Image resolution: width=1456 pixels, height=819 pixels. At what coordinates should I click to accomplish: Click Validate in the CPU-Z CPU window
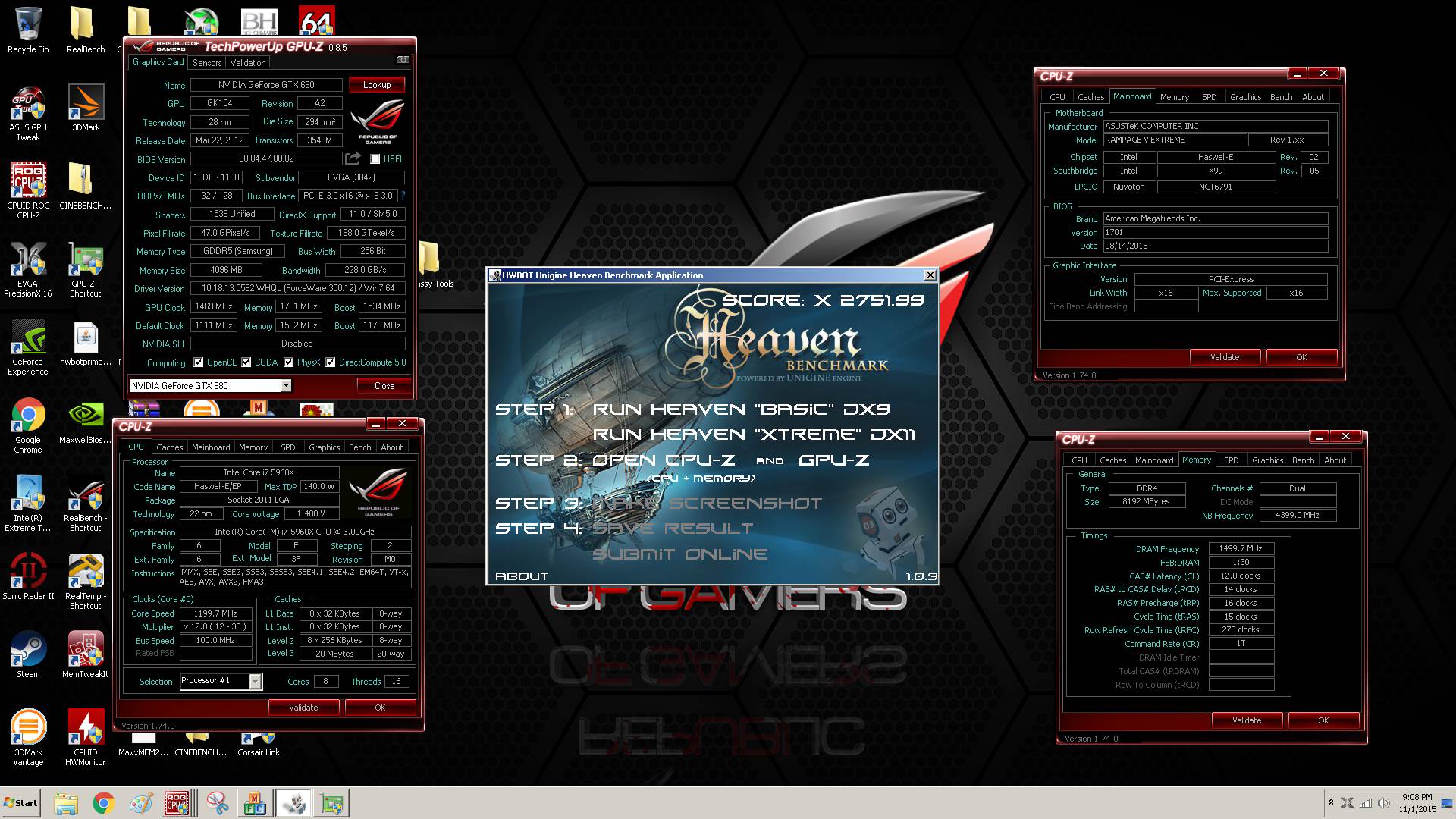click(x=303, y=708)
